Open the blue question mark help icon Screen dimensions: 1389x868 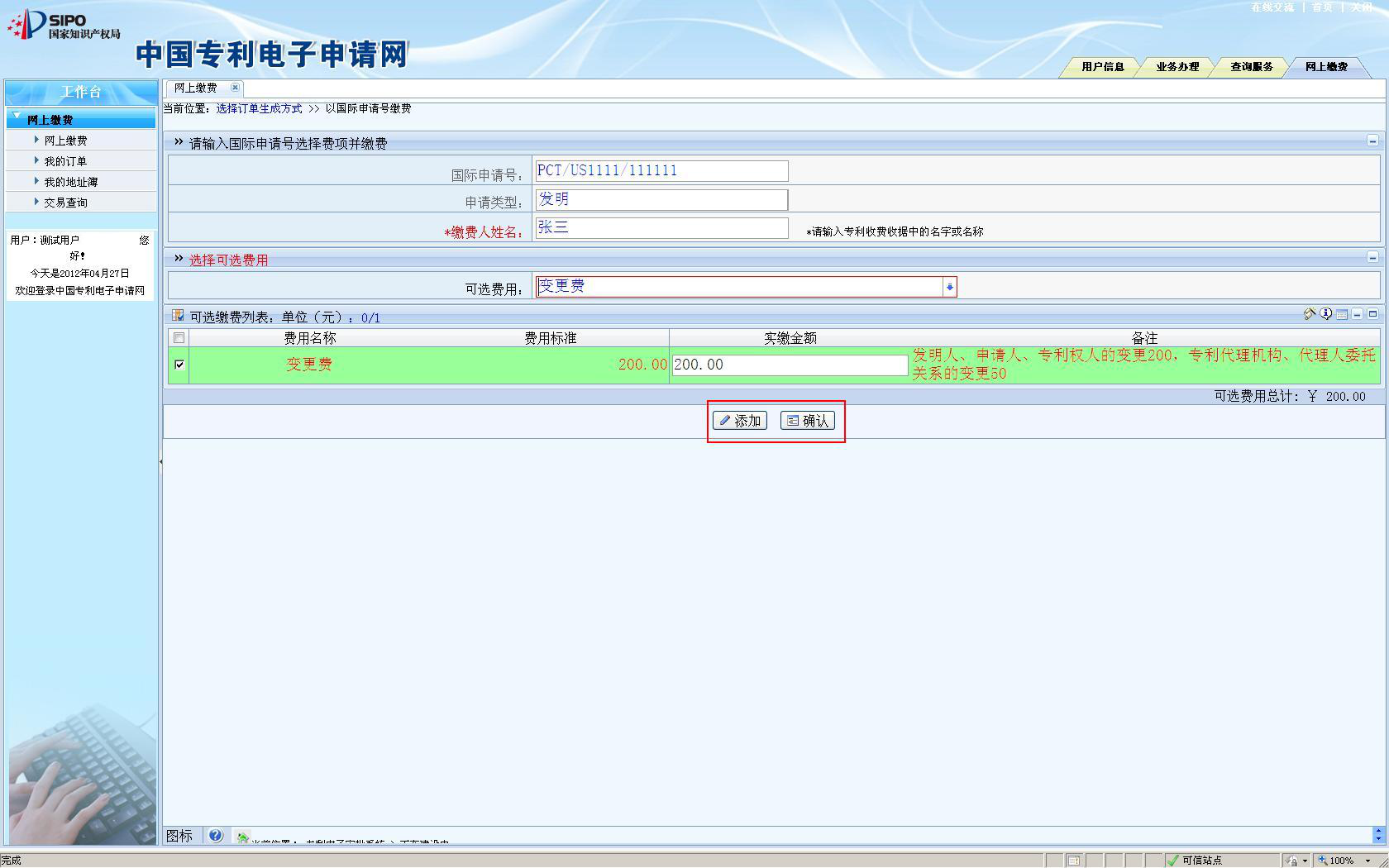(x=215, y=836)
